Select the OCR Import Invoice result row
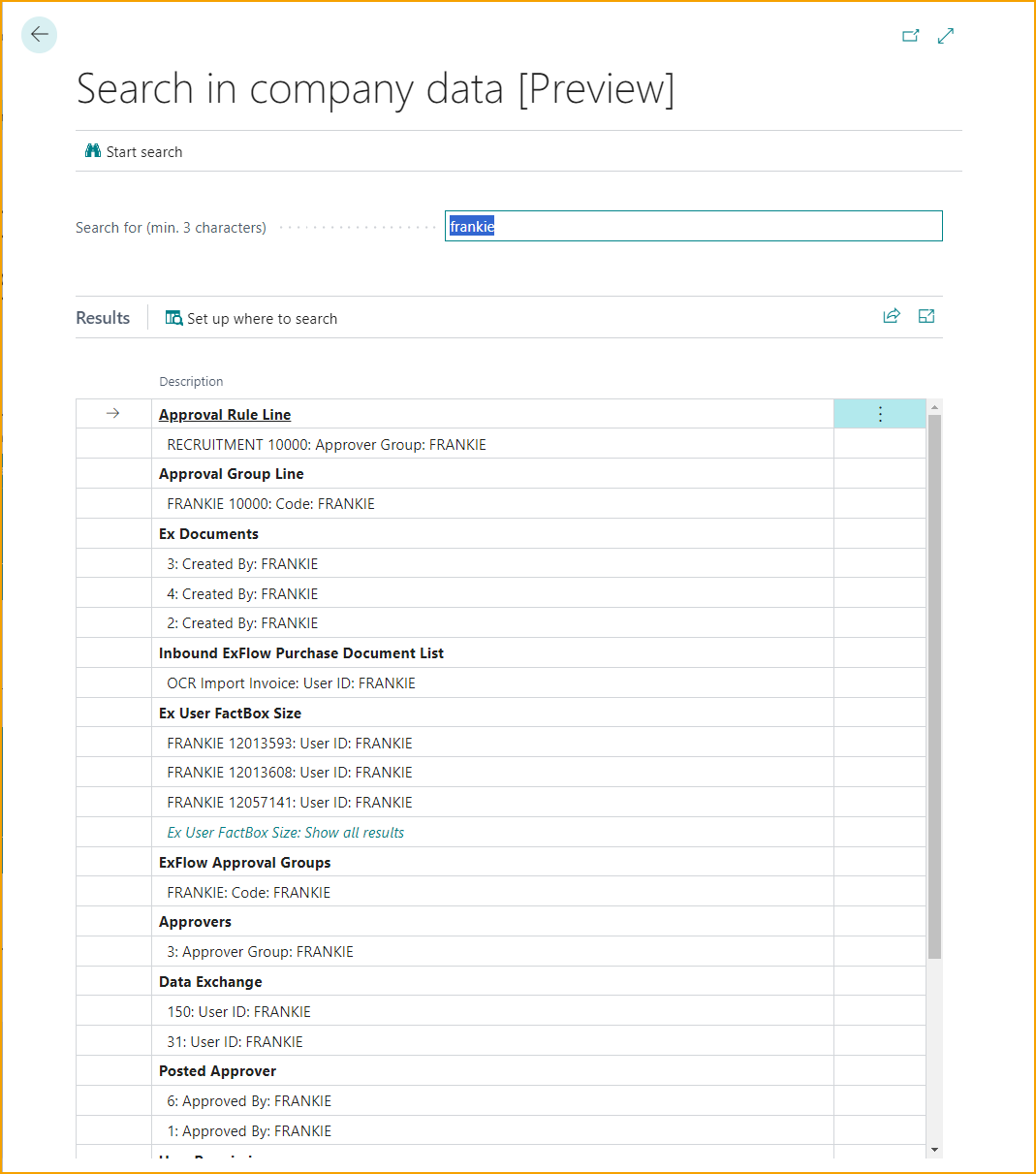Viewport: 1036px width, 1174px height. 291,683
